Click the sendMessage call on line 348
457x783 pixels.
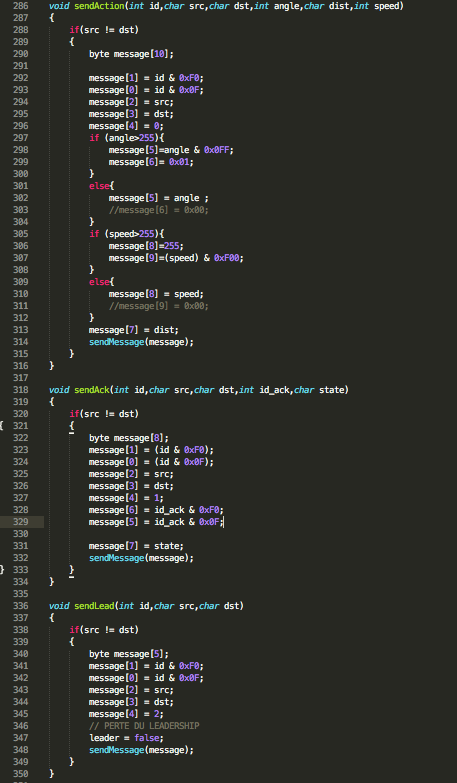click(116, 750)
